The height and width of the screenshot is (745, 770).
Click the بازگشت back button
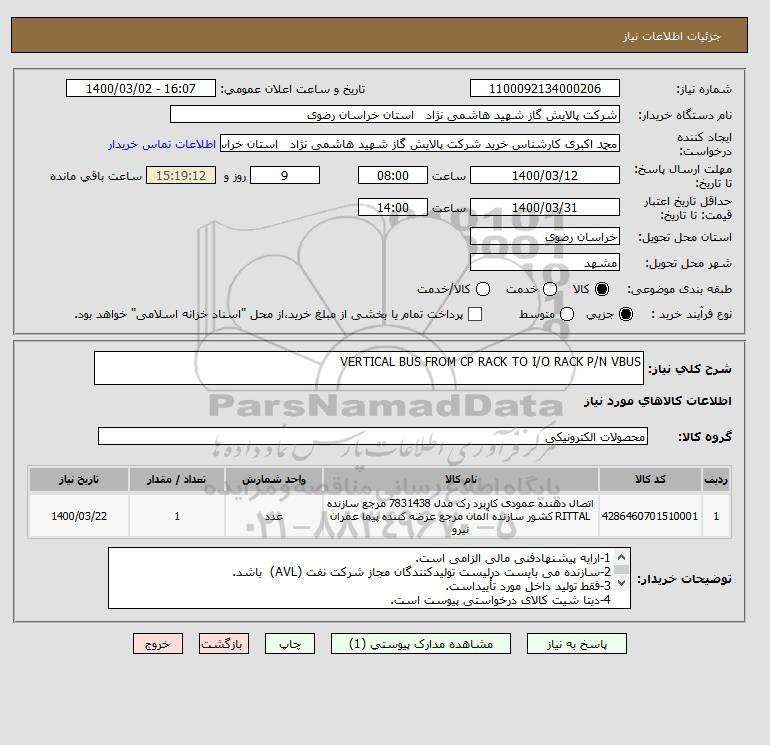tap(224, 644)
